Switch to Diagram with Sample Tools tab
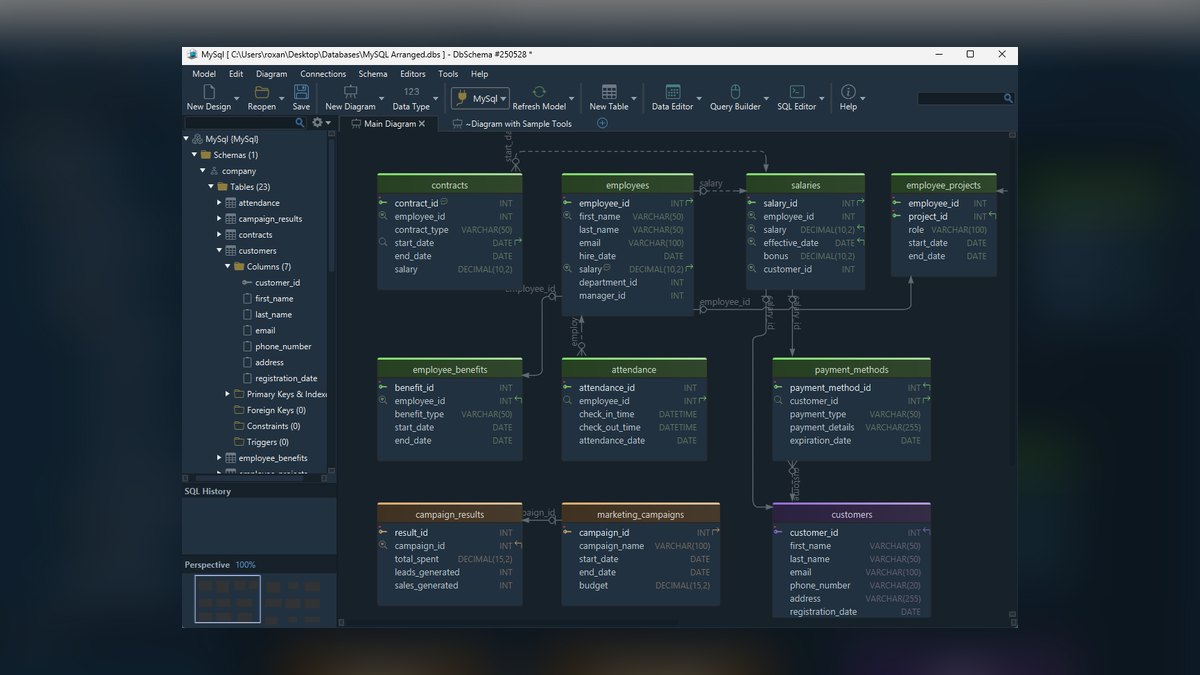 click(512, 124)
